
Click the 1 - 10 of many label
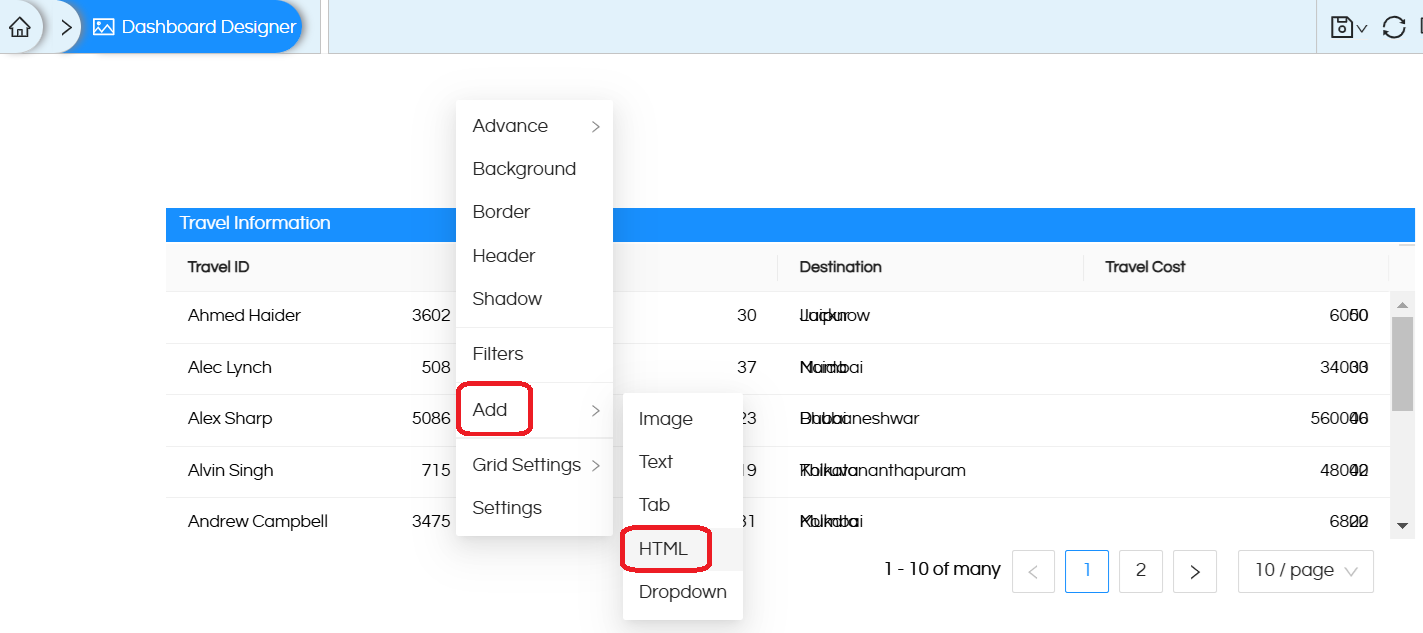[x=942, y=569]
